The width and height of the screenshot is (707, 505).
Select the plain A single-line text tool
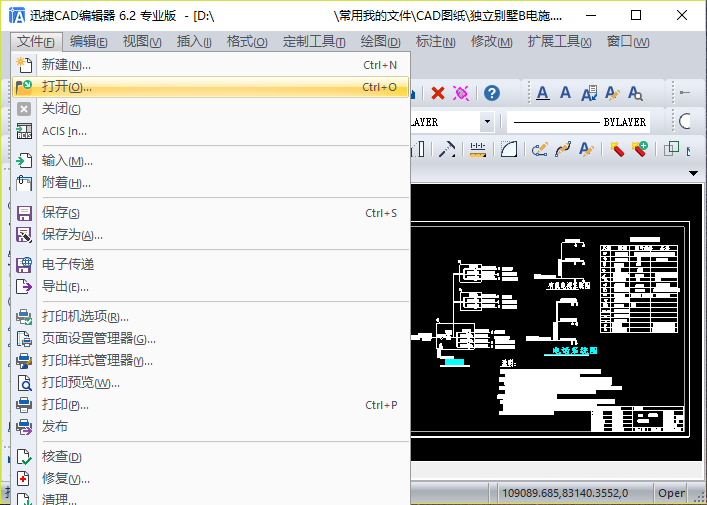pyautogui.click(x=565, y=93)
